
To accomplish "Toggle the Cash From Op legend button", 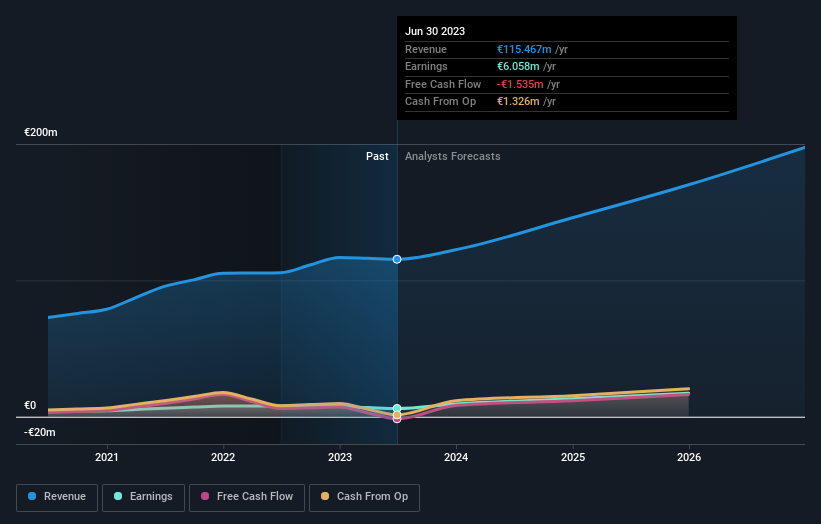I will tap(364, 497).
